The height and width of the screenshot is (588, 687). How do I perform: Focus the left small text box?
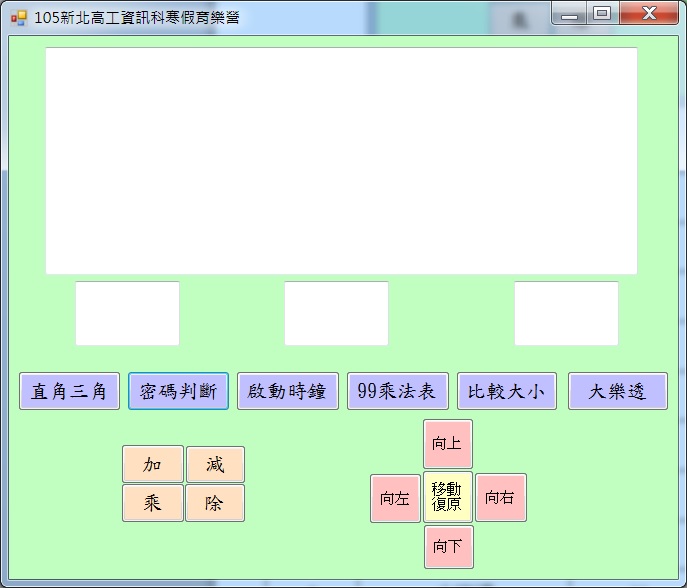point(127,313)
